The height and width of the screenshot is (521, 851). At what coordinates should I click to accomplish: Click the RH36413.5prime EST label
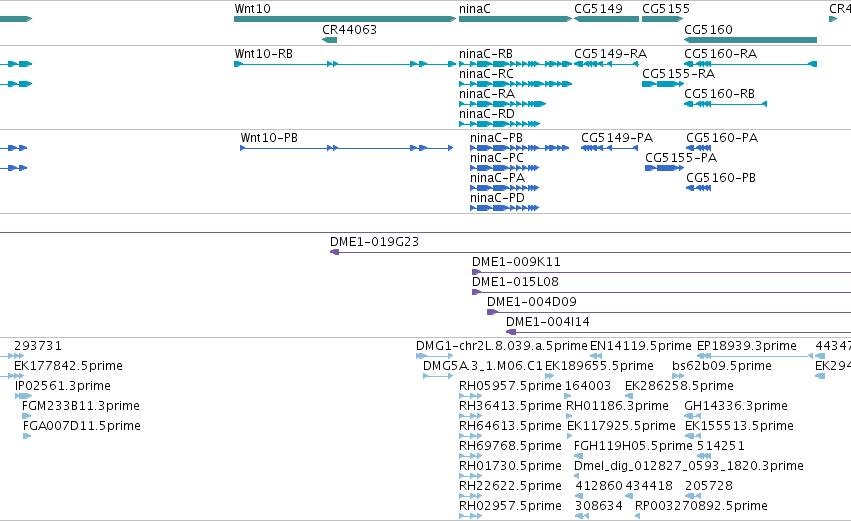click(x=510, y=406)
